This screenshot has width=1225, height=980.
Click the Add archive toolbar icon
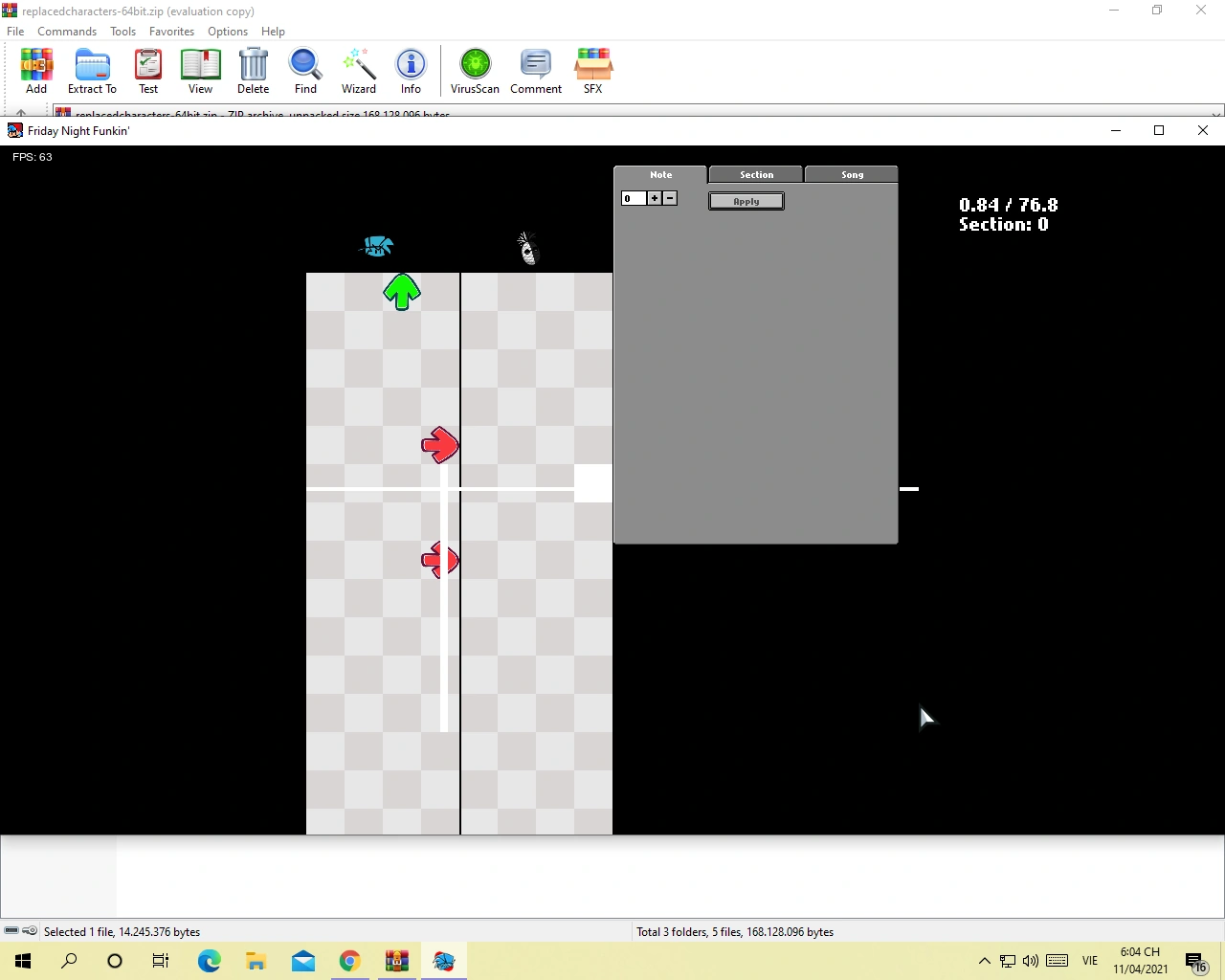click(36, 72)
